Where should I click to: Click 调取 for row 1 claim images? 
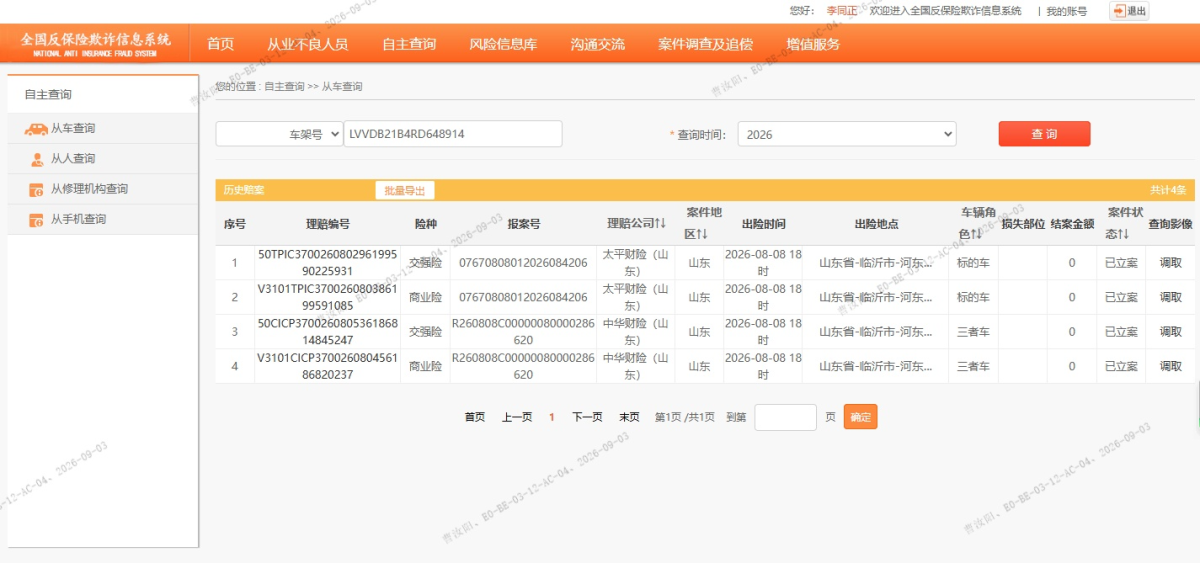click(1170, 263)
